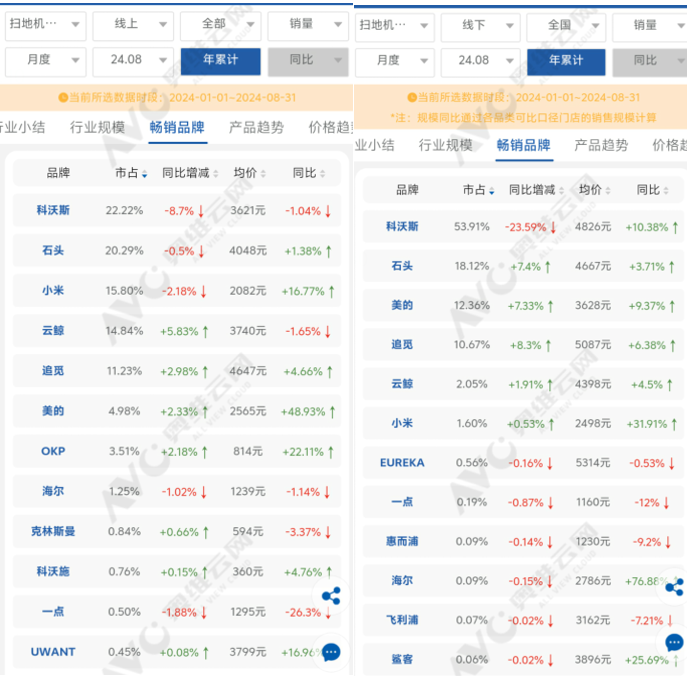Screen dimensions: 687x677
Task: Click 年累计 button in left panel
Action: click(220, 60)
